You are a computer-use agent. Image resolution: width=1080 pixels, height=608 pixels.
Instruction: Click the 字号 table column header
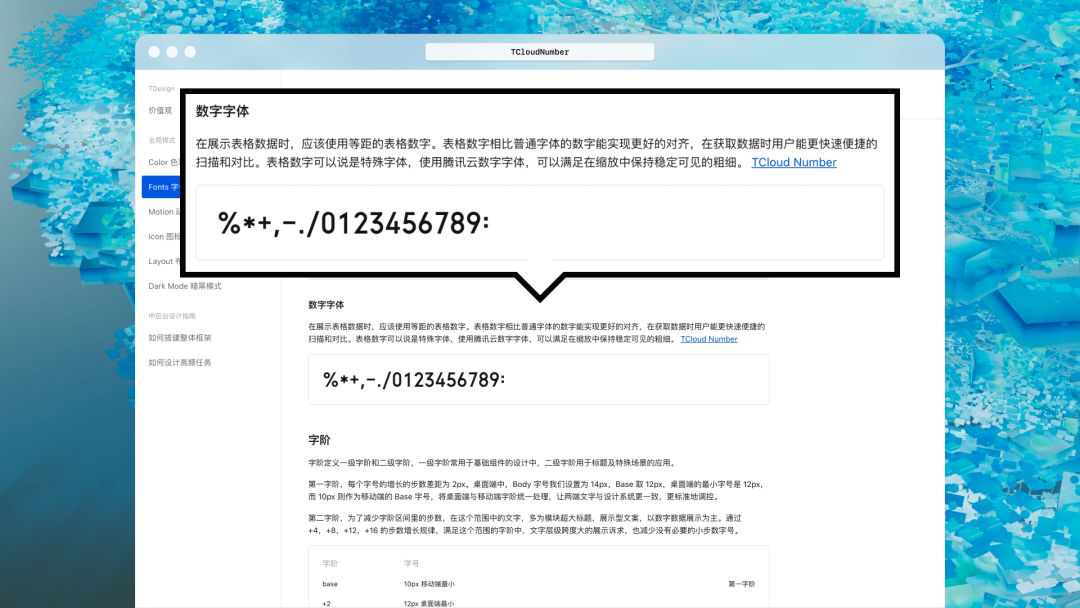point(411,563)
